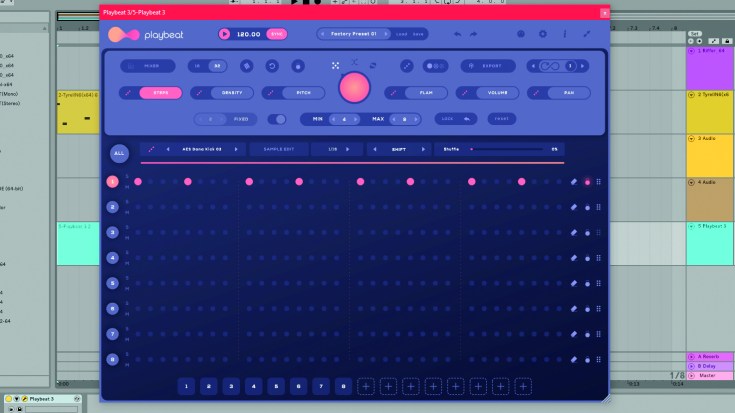Screen dimensions: 735x413
Task: Decrease the MIN value
Action: pos(333,119)
